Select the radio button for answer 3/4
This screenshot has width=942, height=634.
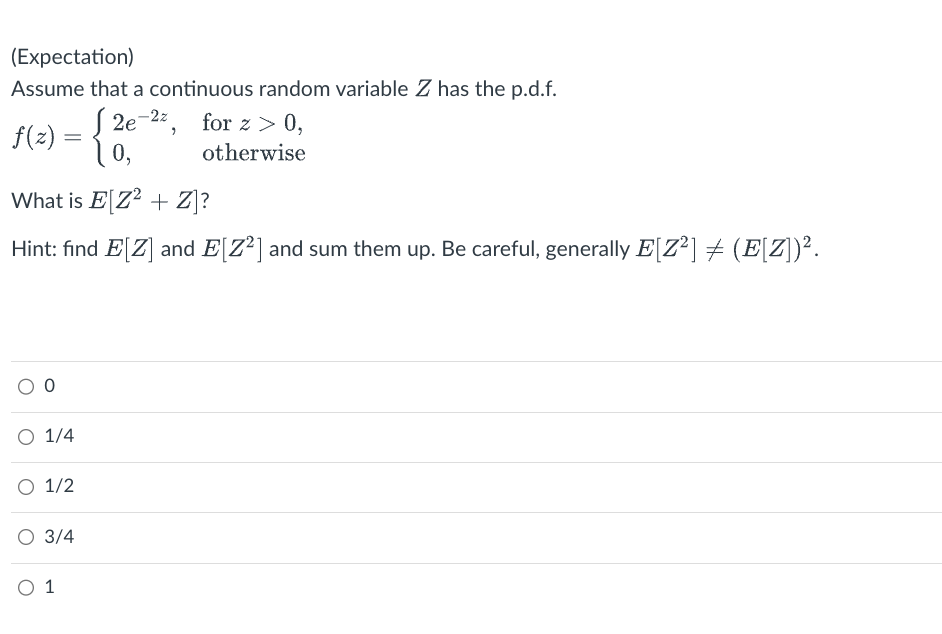tap(25, 537)
